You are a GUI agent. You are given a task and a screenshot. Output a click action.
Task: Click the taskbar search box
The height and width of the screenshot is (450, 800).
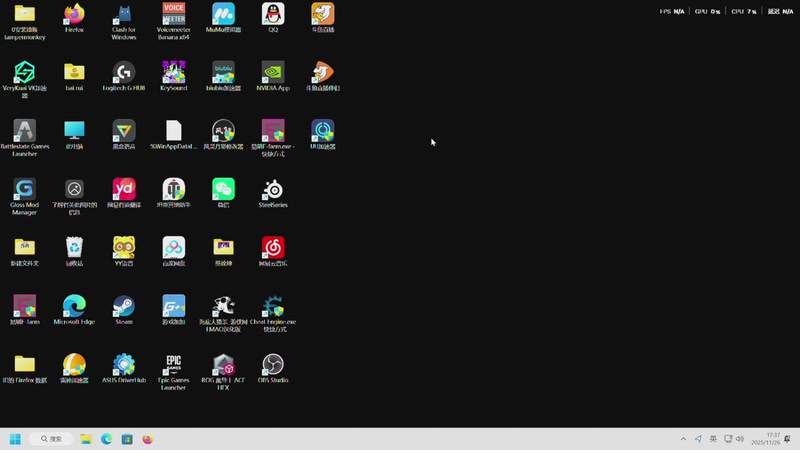pos(51,439)
